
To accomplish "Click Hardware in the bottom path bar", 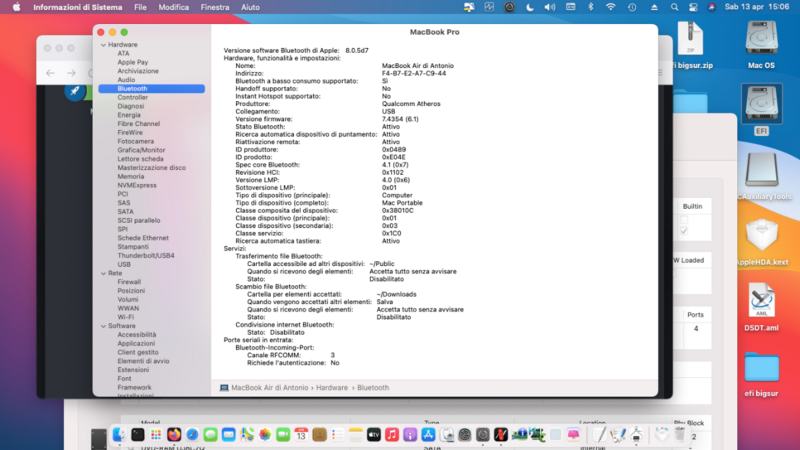I will point(332,388).
